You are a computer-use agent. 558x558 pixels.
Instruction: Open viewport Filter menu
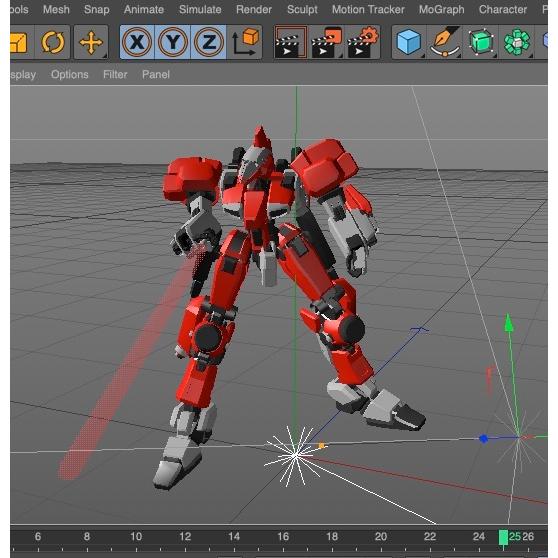115,74
